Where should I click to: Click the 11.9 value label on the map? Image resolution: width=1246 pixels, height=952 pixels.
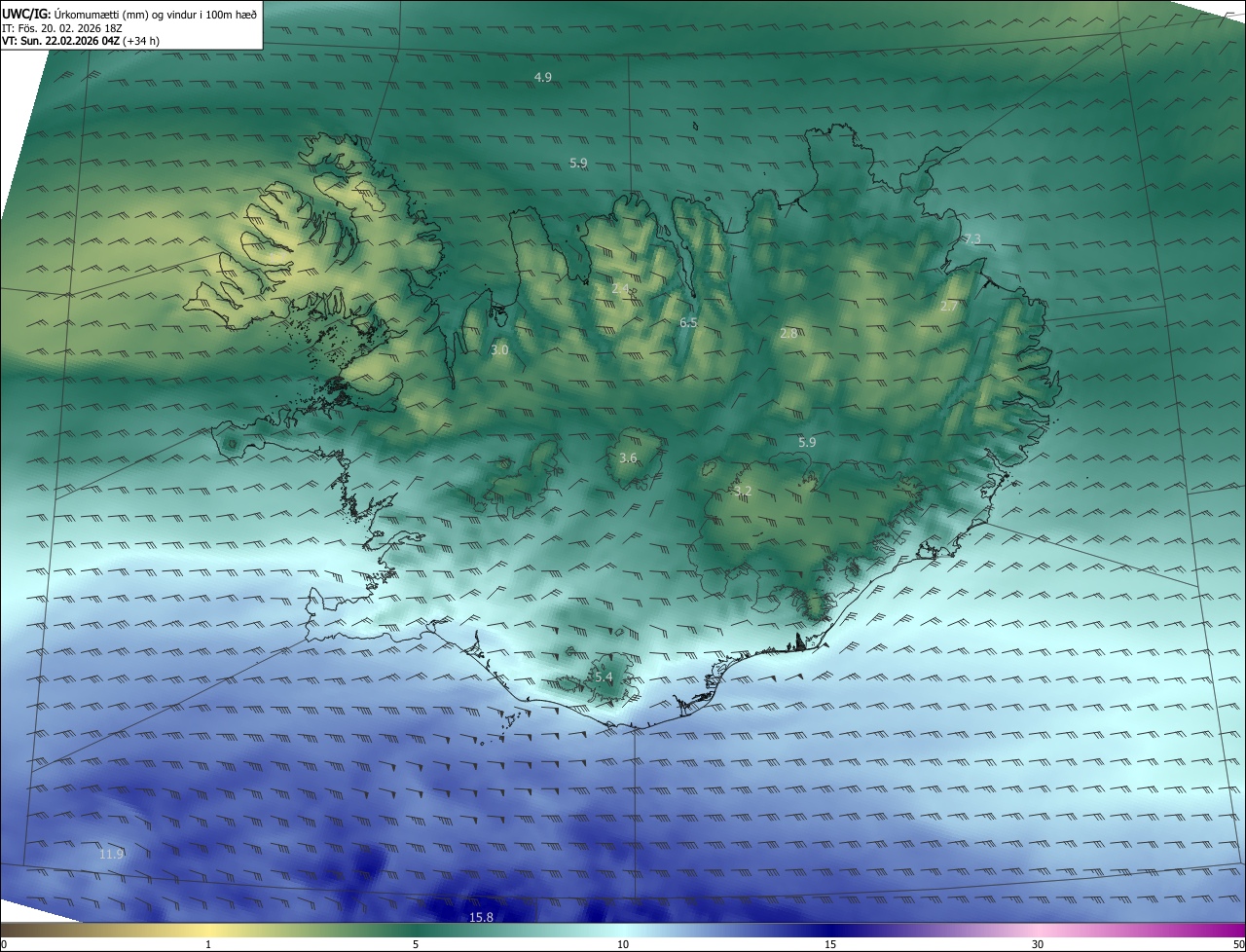click(x=112, y=854)
